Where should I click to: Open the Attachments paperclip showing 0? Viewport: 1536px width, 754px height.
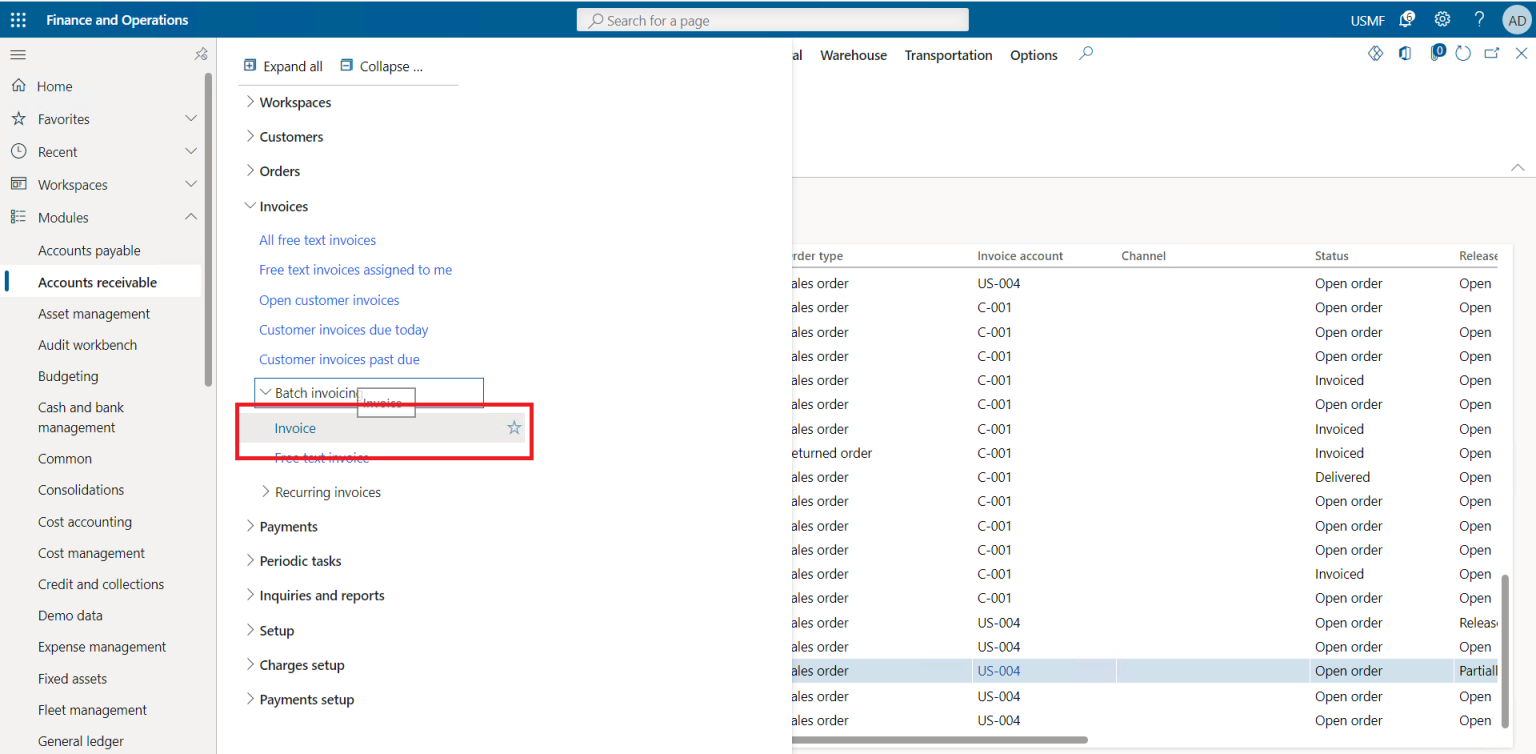(1437, 52)
